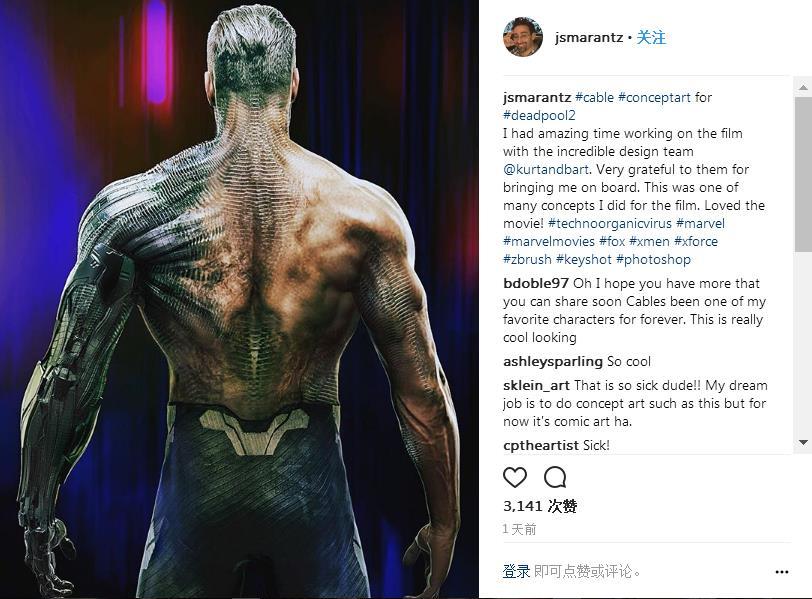Image resolution: width=812 pixels, height=599 pixels.
Task: Like the post with the heart icon
Action: [x=515, y=477]
